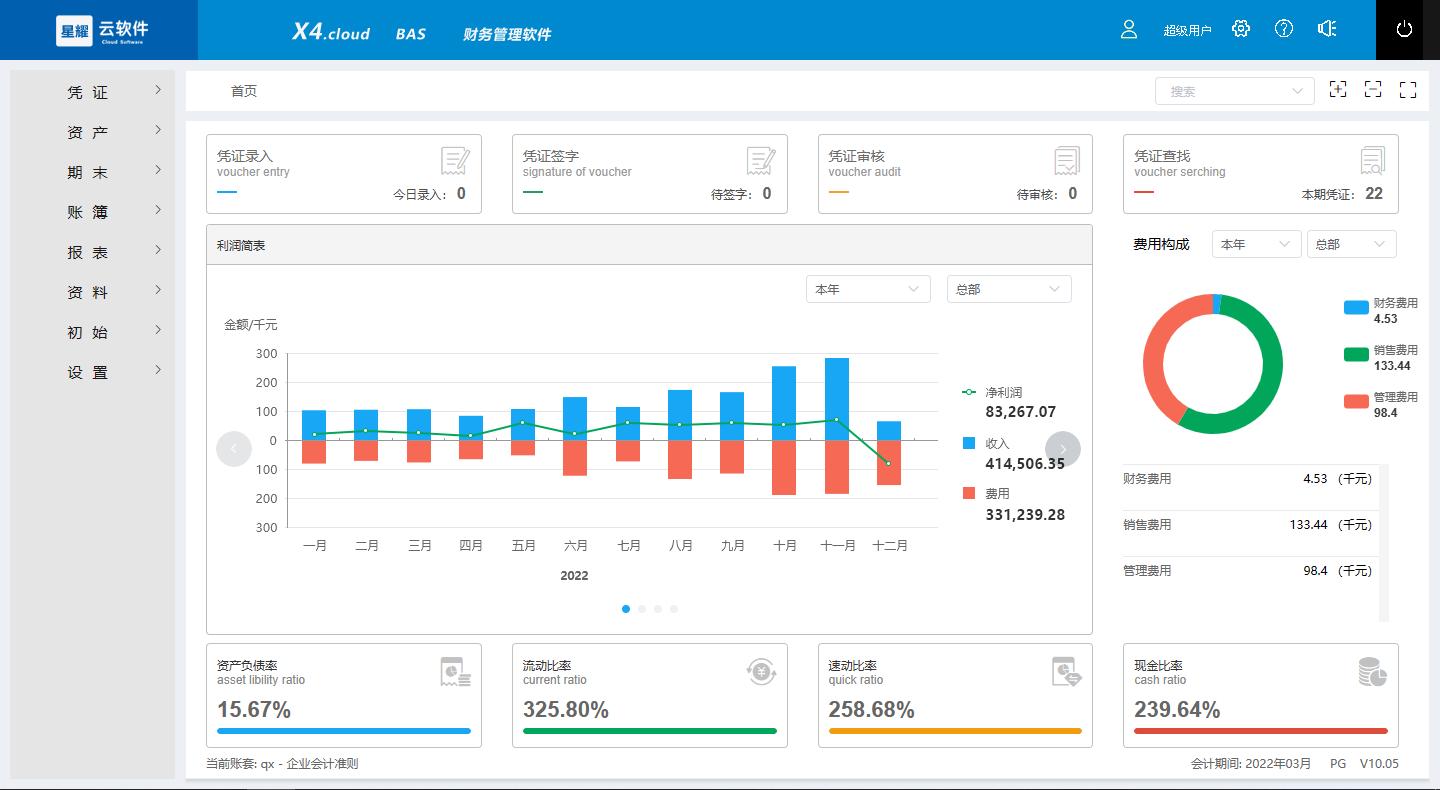The height and width of the screenshot is (790, 1440).
Task: Click the user profile icon
Action: tap(1128, 29)
